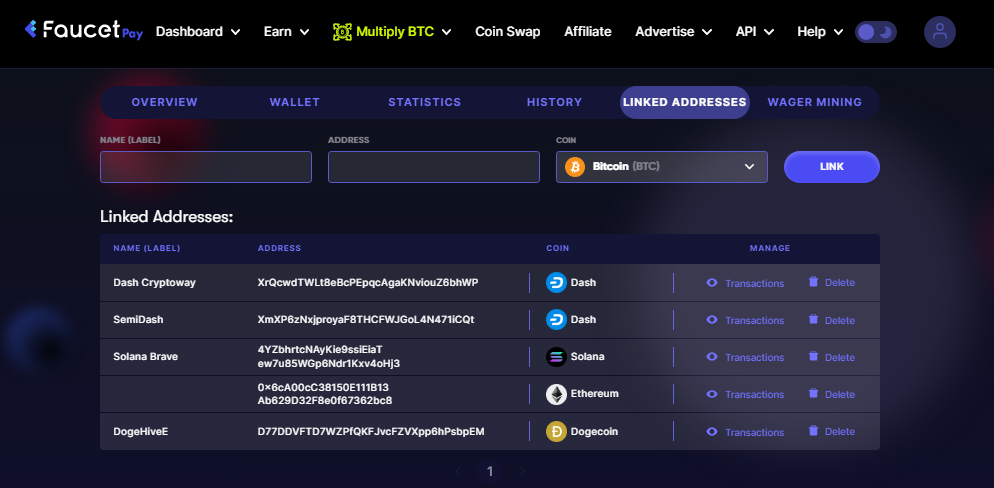Click trash icon in the Ethereum row
The width and height of the screenshot is (994, 488).
pyautogui.click(x=813, y=394)
